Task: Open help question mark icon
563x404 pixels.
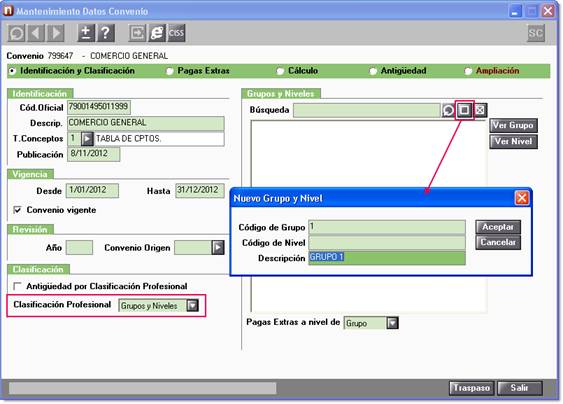Action: click(105, 33)
